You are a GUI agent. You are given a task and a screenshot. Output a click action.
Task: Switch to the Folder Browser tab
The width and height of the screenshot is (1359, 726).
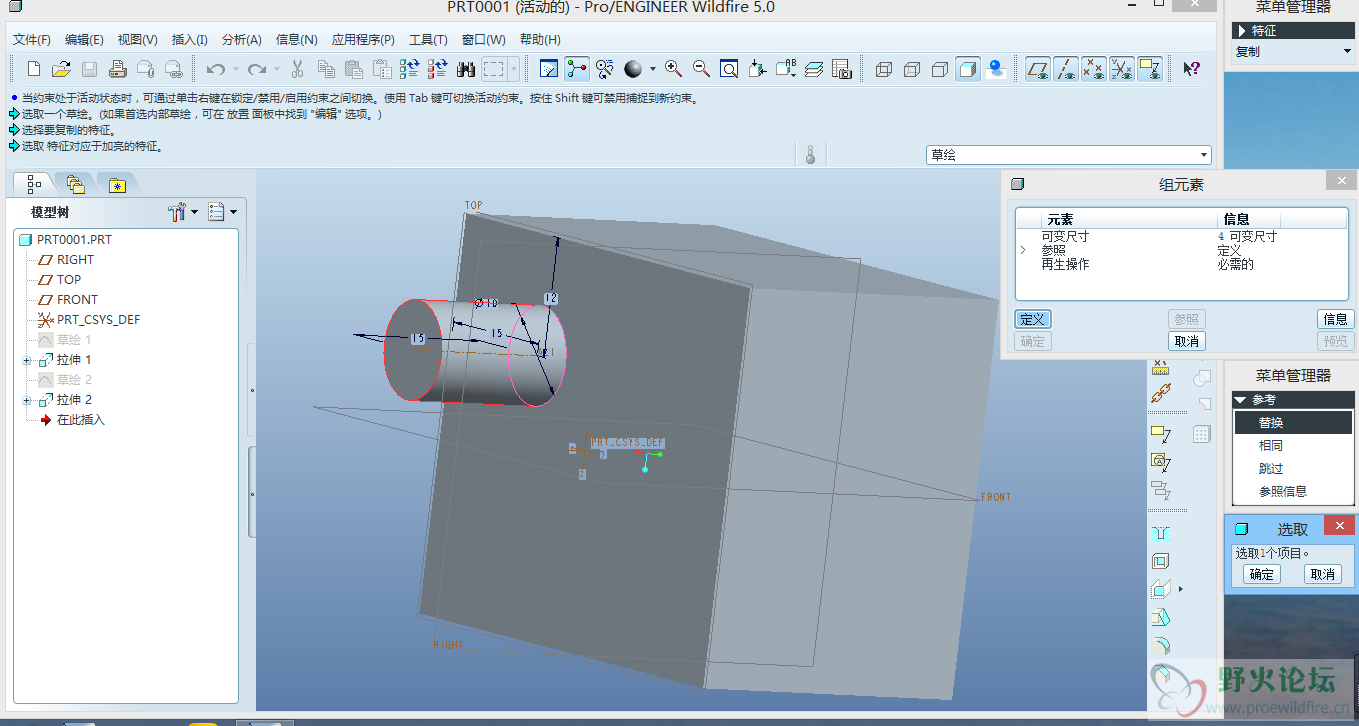pyautogui.click(x=75, y=184)
